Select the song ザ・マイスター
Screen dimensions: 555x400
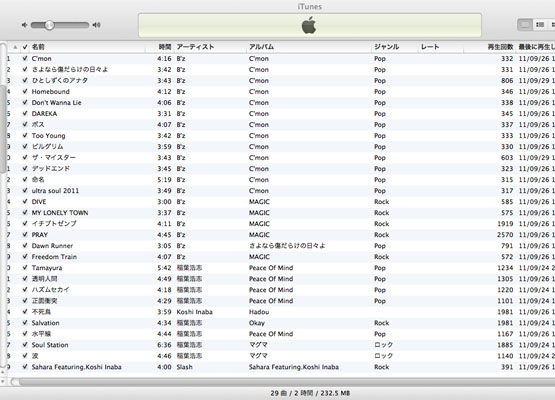(53, 157)
